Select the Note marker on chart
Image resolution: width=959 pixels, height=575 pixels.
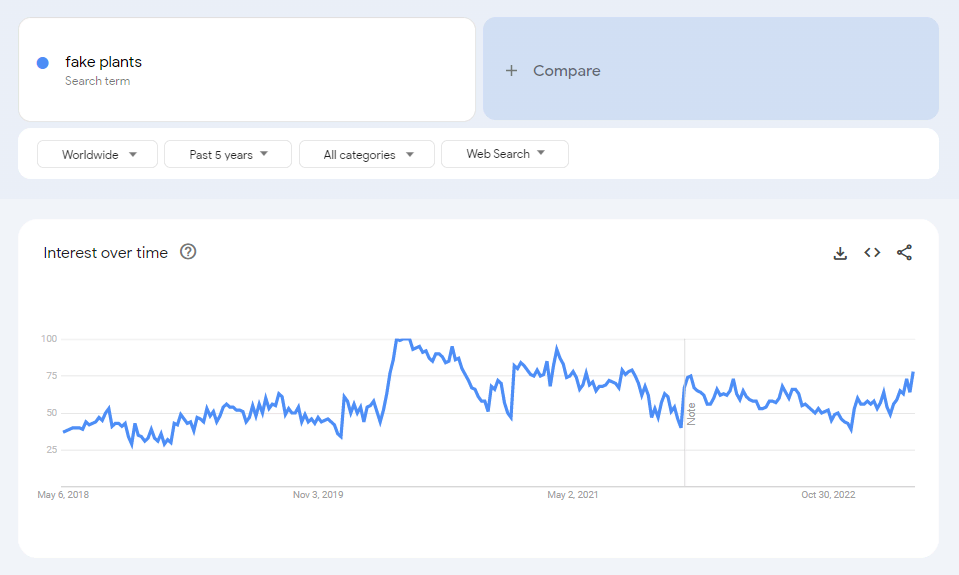[690, 414]
